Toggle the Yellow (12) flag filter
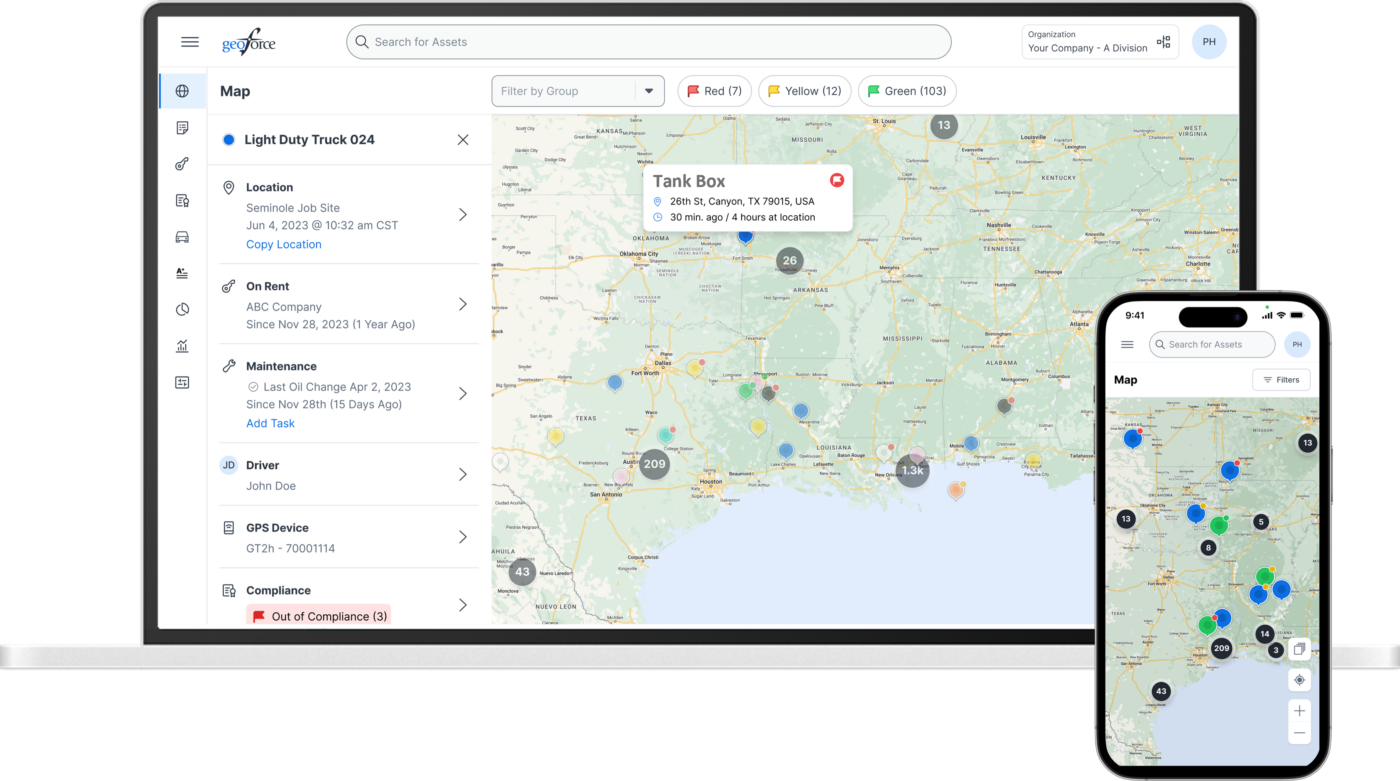 tap(804, 91)
